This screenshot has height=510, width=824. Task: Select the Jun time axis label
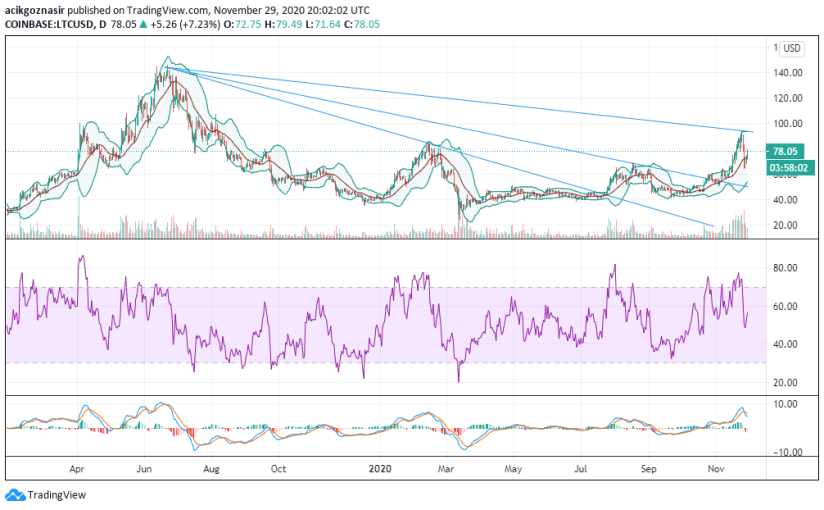[144, 468]
